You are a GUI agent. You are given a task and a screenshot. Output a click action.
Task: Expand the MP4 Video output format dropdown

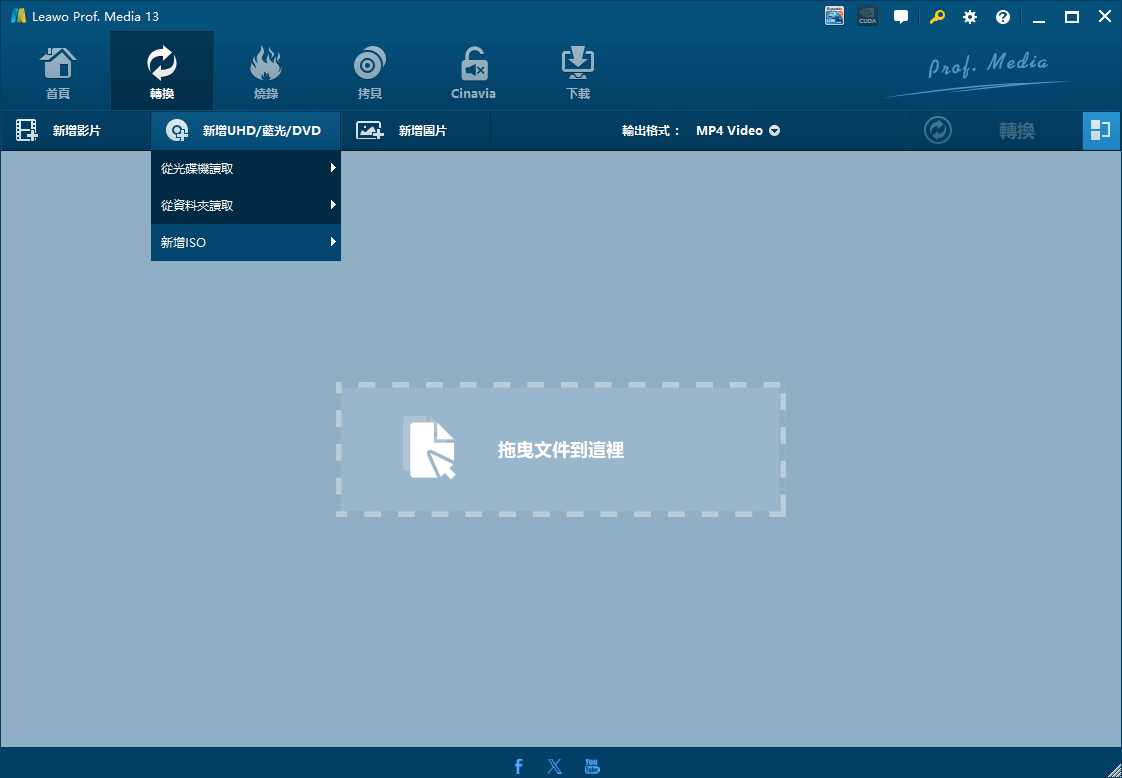coord(737,131)
